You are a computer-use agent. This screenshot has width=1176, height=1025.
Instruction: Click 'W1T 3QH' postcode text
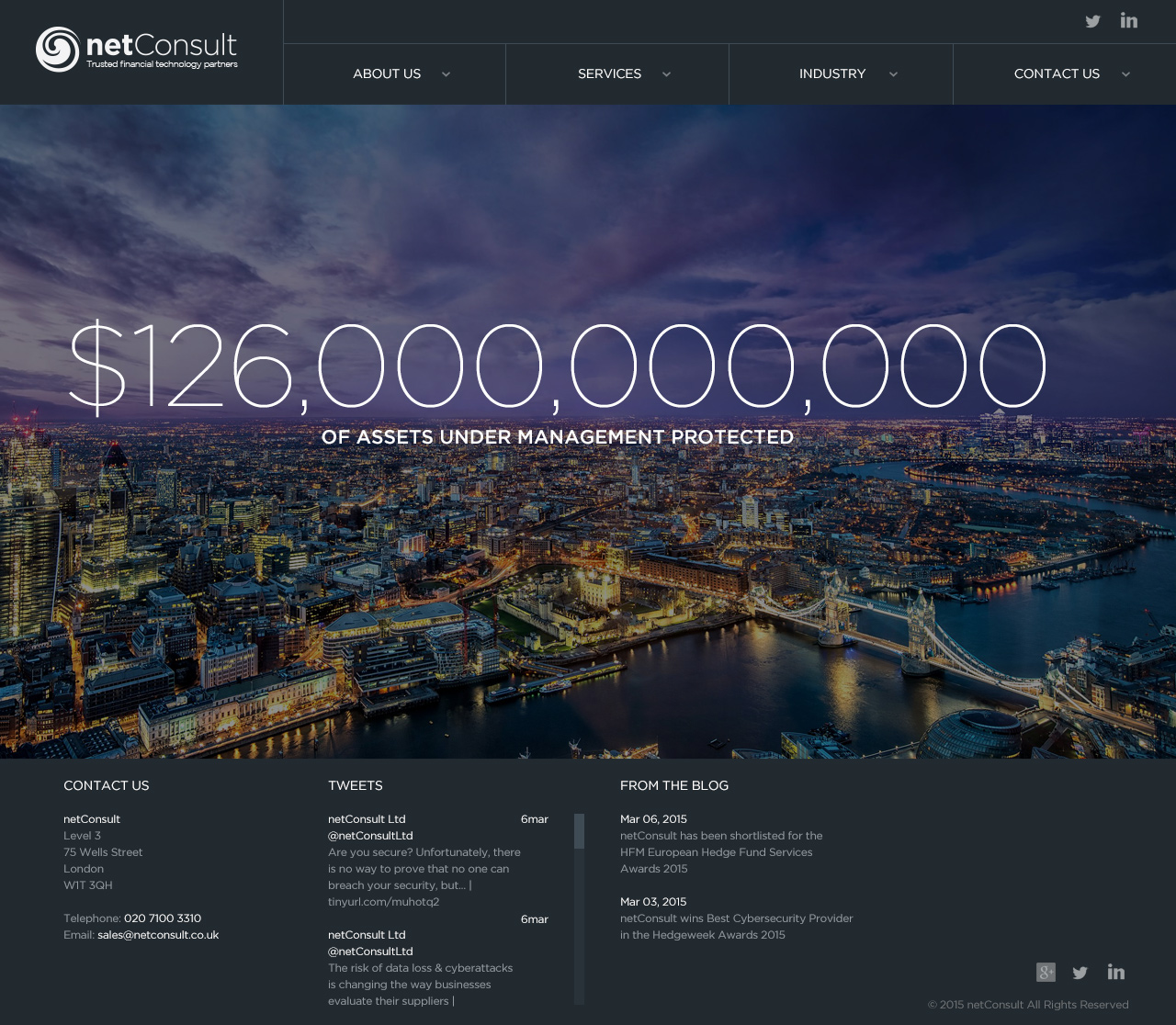(x=88, y=885)
